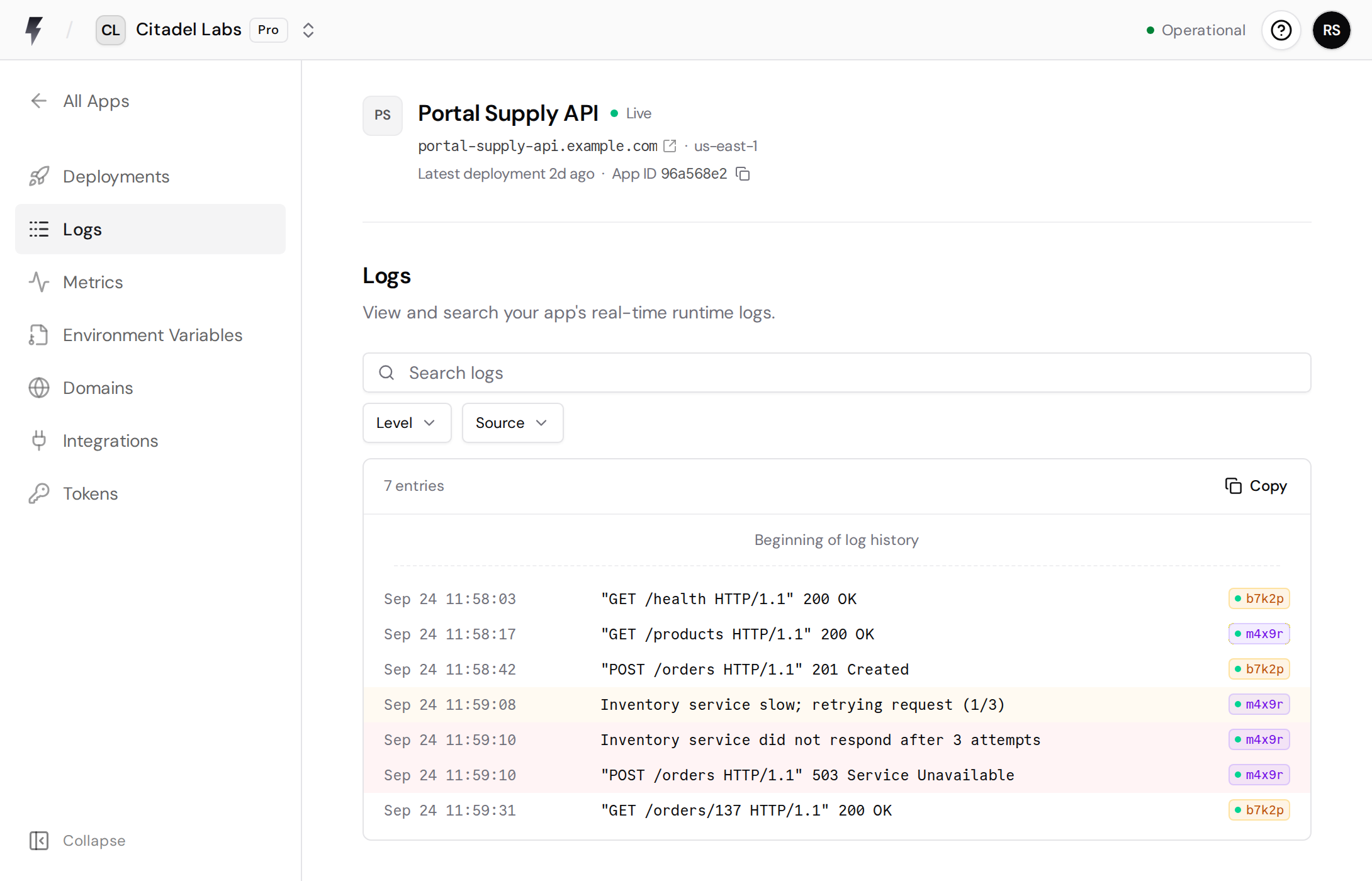Click the Search logs input field

(836, 373)
